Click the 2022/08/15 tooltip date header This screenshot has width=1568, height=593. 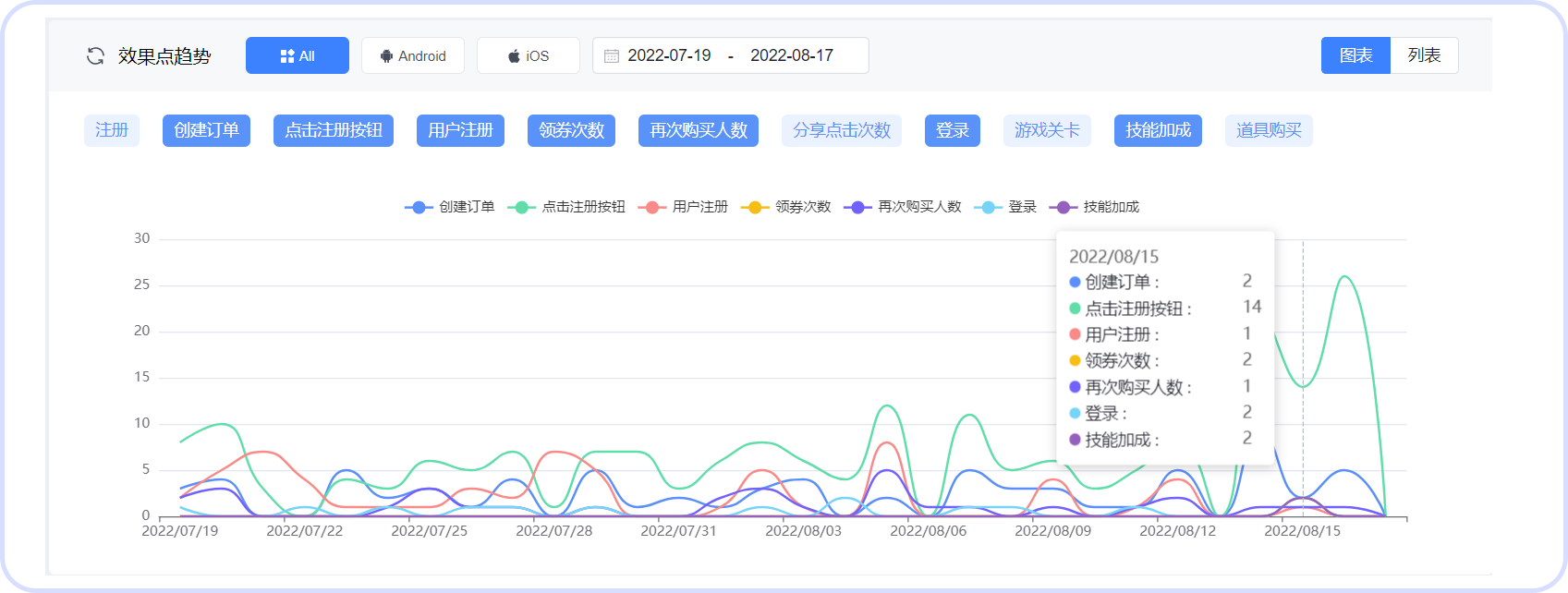pyautogui.click(x=1113, y=257)
